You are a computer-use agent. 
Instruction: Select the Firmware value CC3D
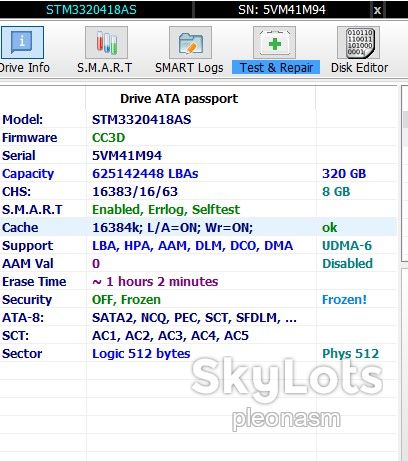tap(109, 138)
